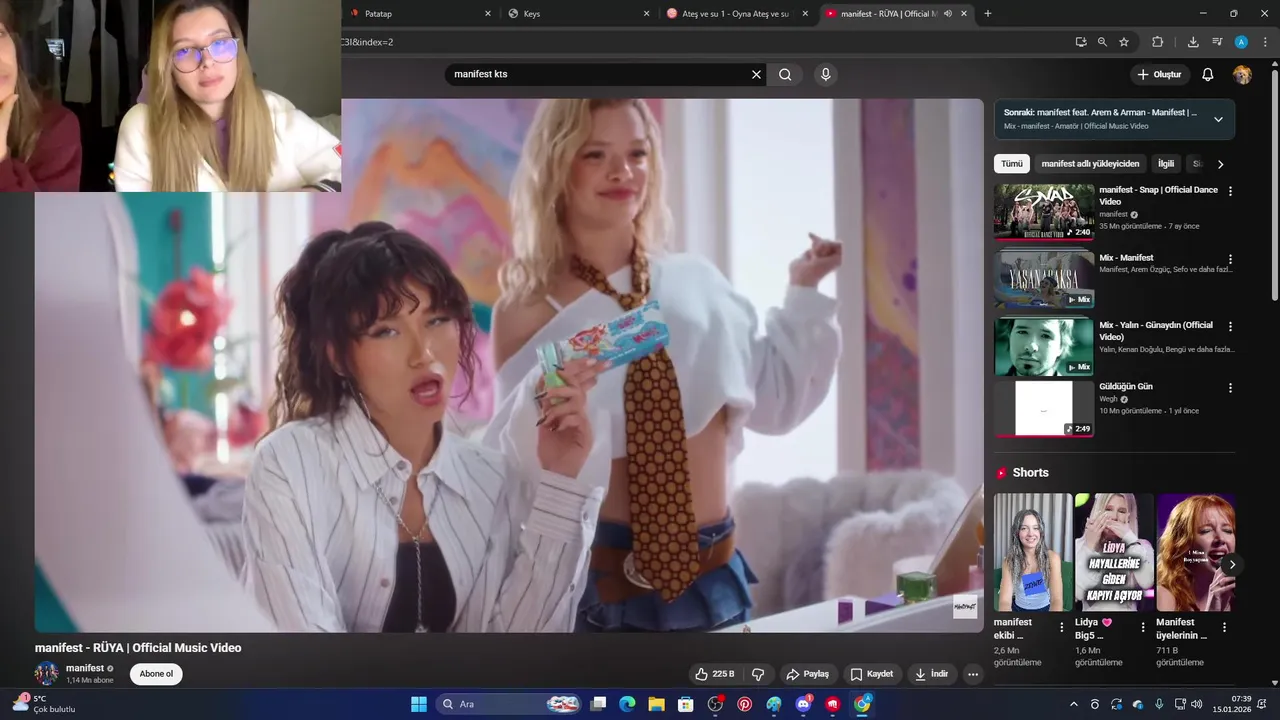Viewport: 1280px width, 720px height.
Task: Select the Tümü filter chip
Action: point(1012,164)
